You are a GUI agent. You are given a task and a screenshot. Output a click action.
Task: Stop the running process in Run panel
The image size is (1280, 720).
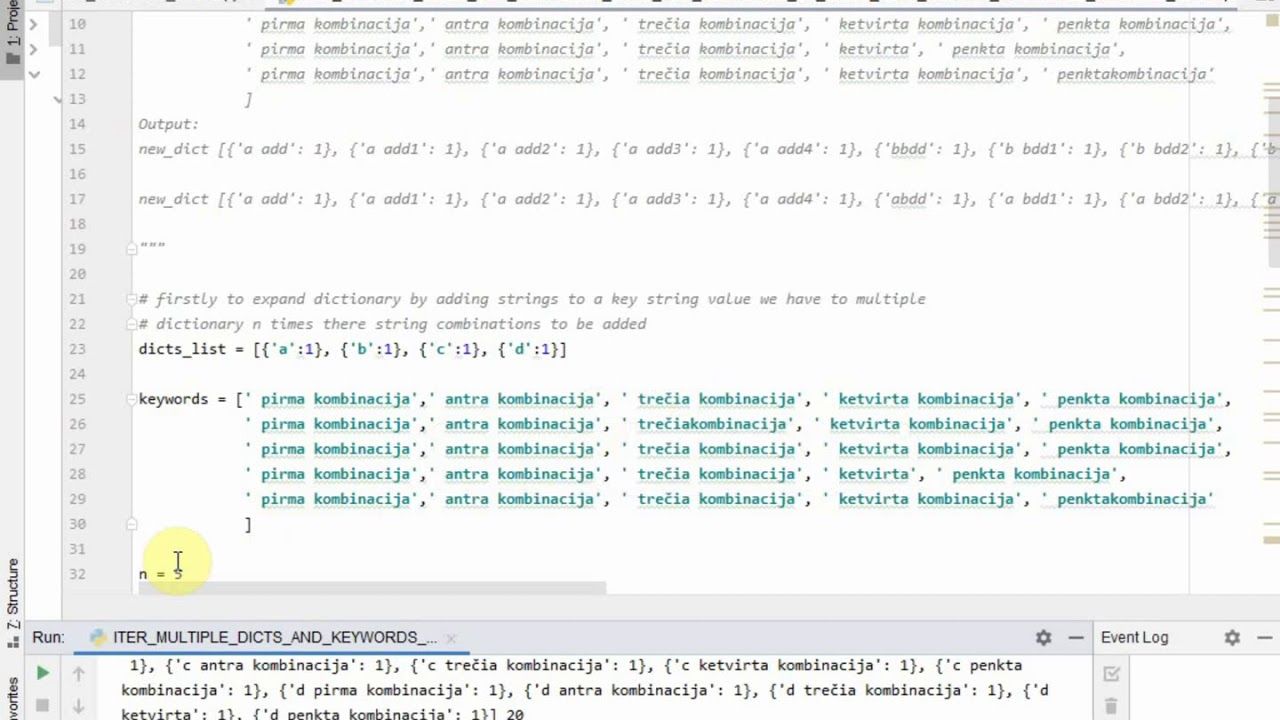tap(42, 706)
